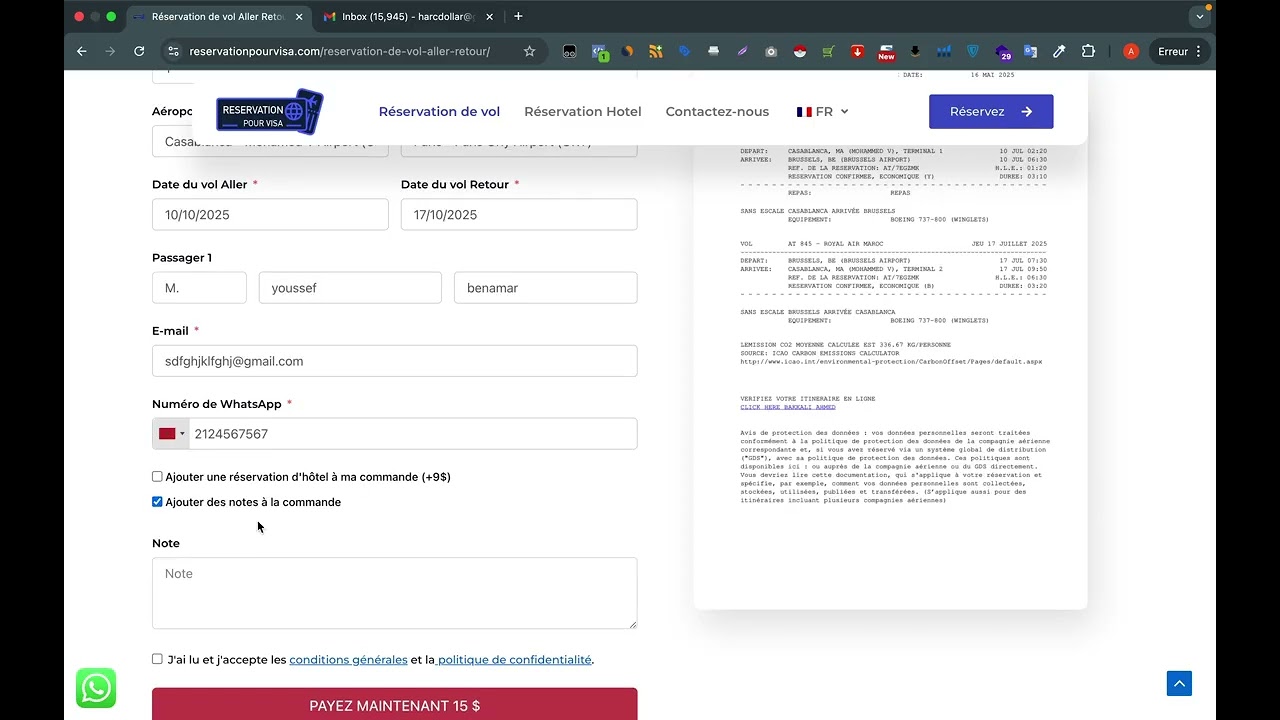Open the conditions générales link
Viewport: 1280px width, 720px height.
click(348, 660)
